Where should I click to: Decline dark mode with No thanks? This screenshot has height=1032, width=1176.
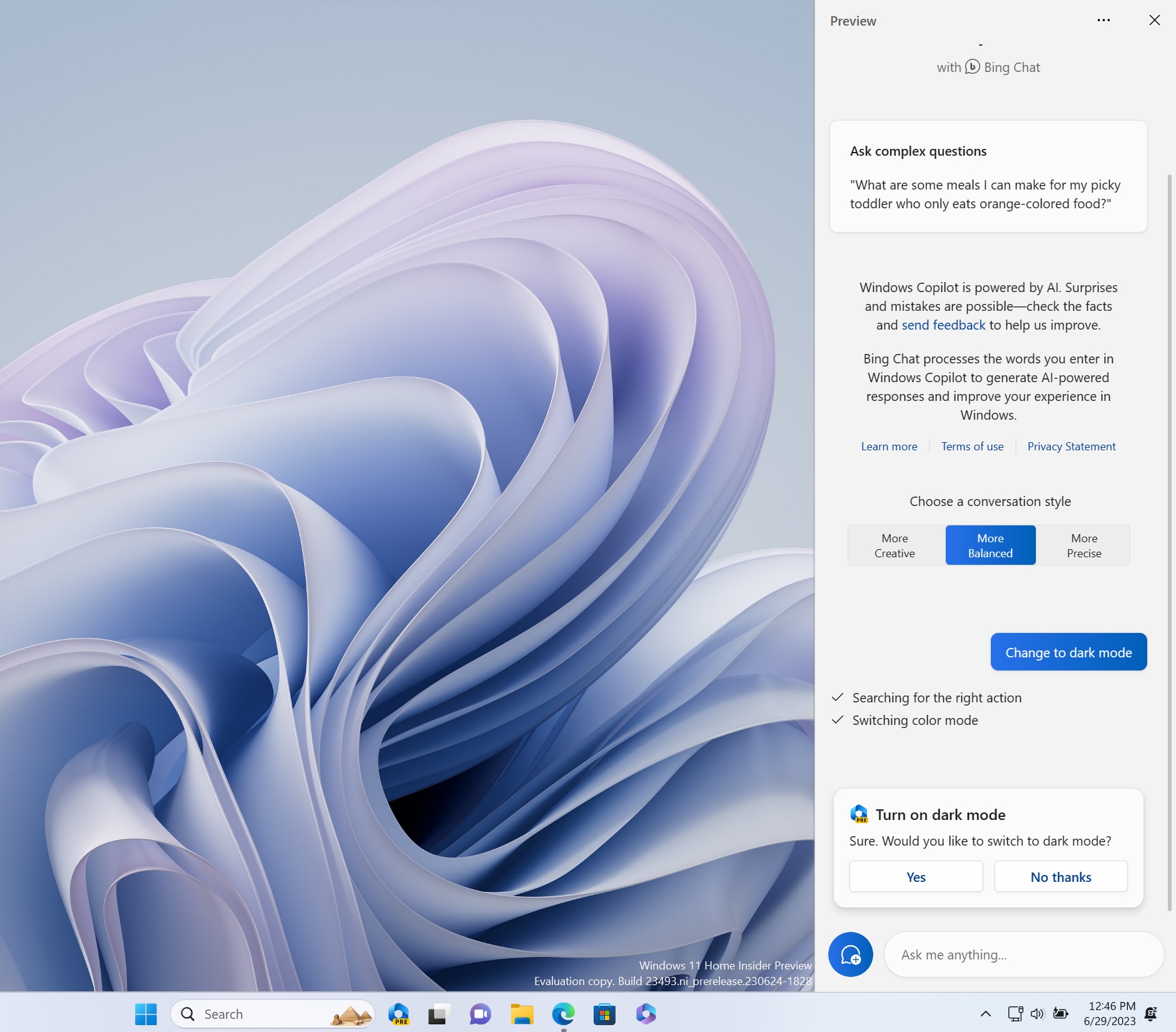(1060, 876)
